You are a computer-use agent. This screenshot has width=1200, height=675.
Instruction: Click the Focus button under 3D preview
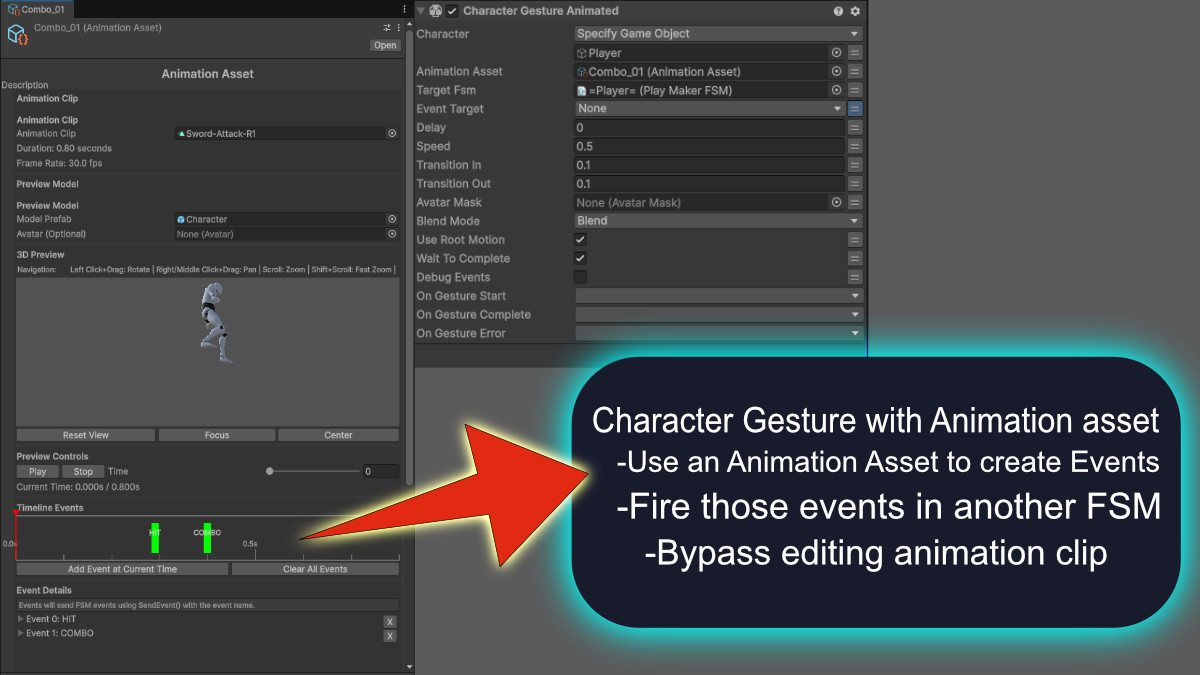point(217,435)
